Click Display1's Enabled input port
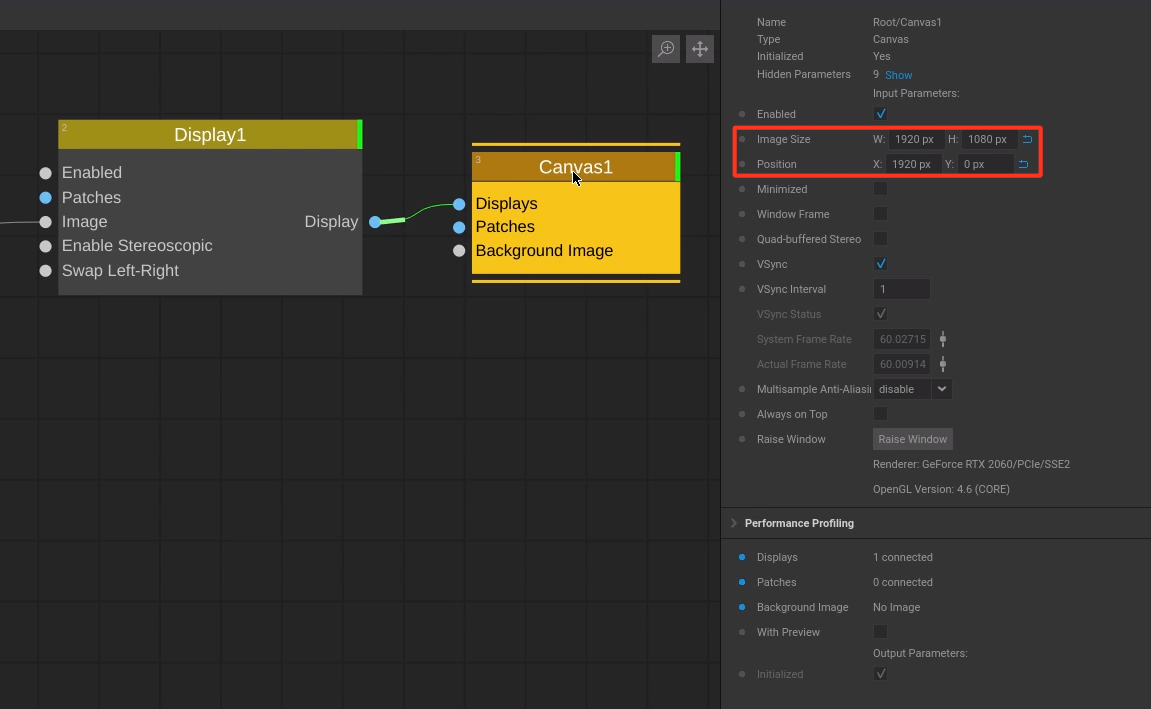Screen dimensions: 1151x709 point(46,172)
